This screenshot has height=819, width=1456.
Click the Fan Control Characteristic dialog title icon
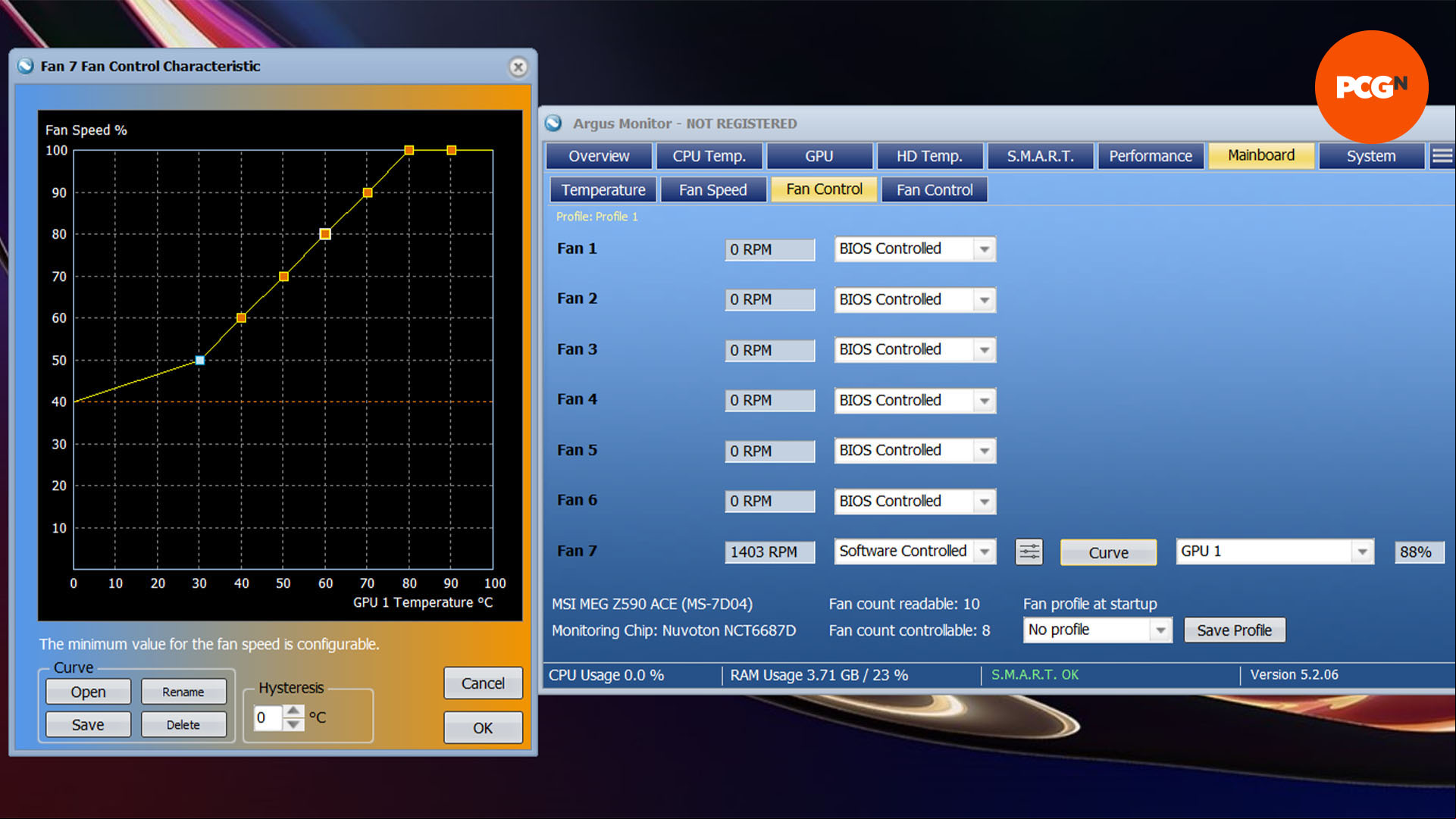click(26, 66)
